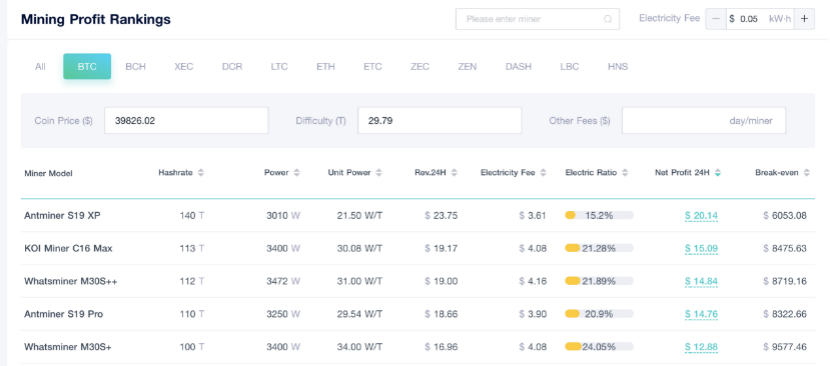Sort by Rev.24H column arrows

(454, 173)
